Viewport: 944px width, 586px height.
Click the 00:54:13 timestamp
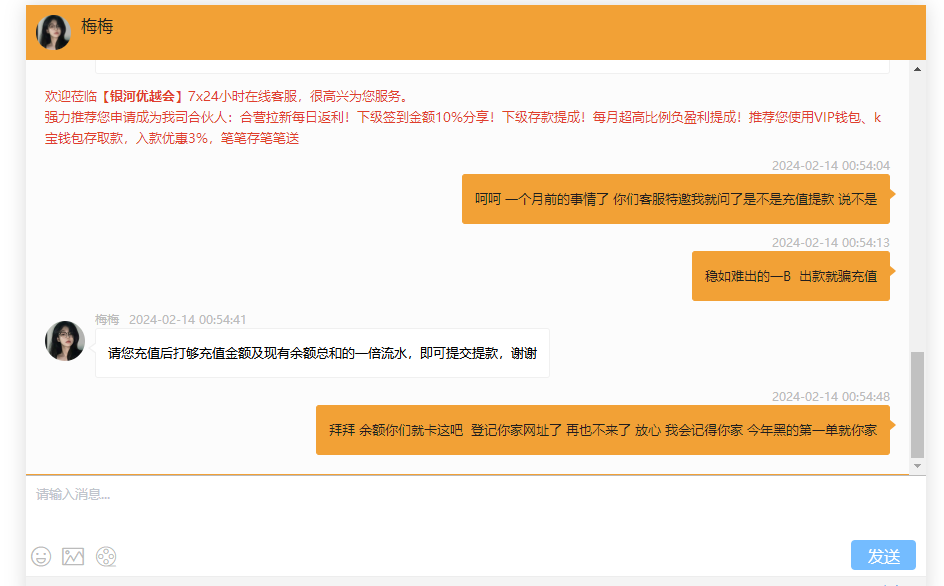point(830,243)
